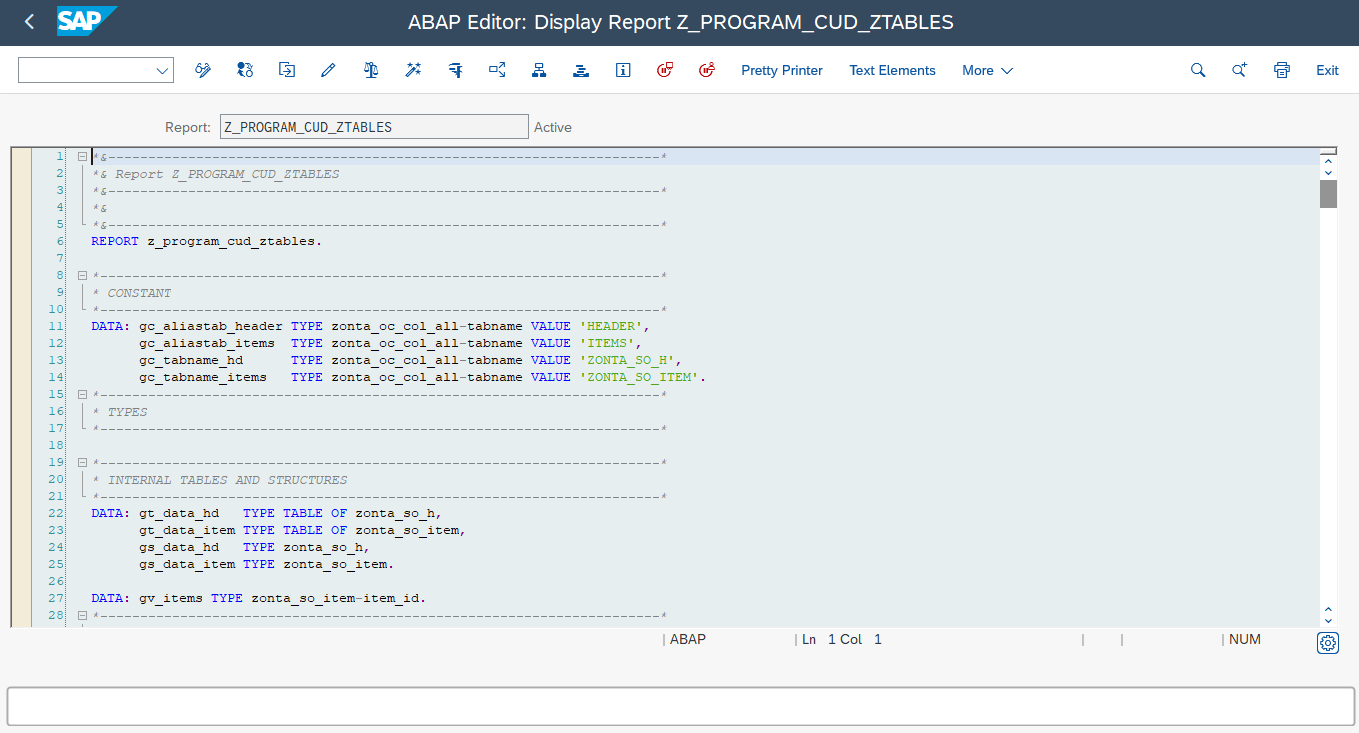Click 'Active' status text
Screen dimensions: 1359x733
click(553, 127)
